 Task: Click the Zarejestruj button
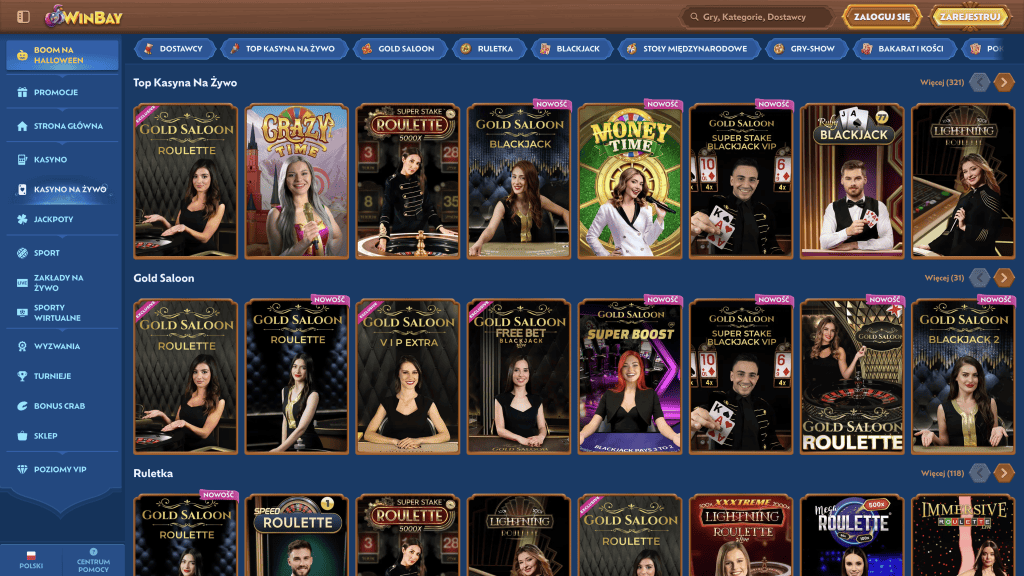coord(970,17)
